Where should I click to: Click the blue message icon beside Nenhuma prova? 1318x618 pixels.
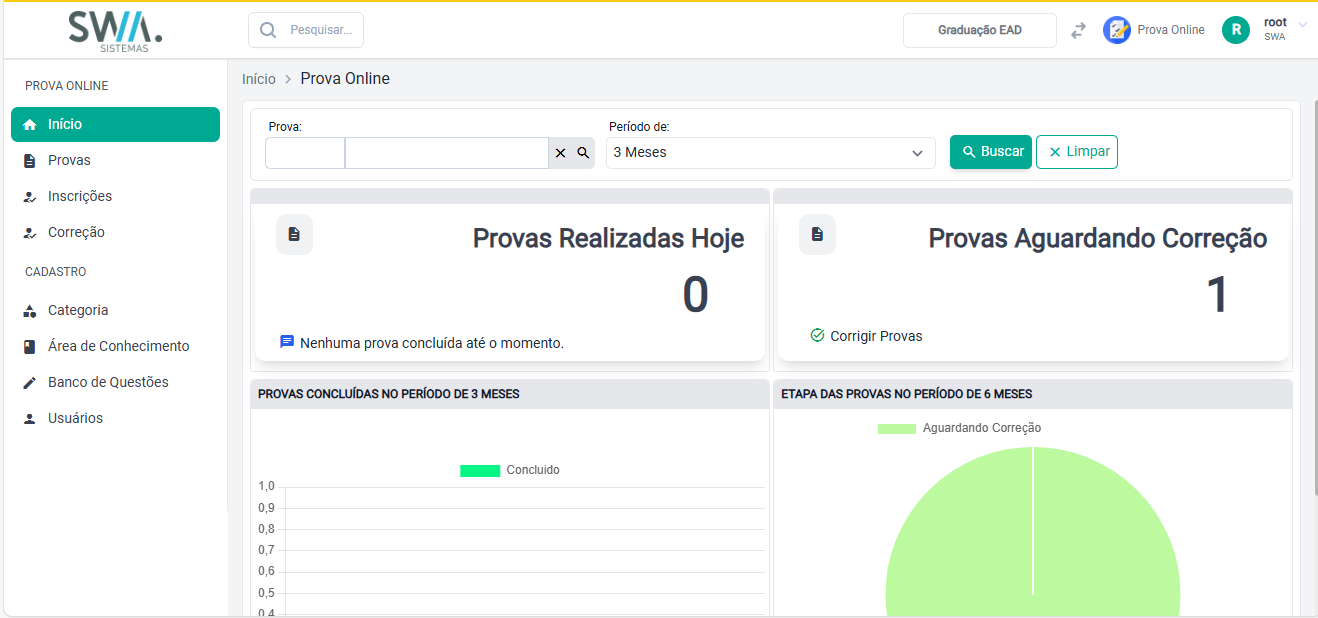(x=287, y=342)
